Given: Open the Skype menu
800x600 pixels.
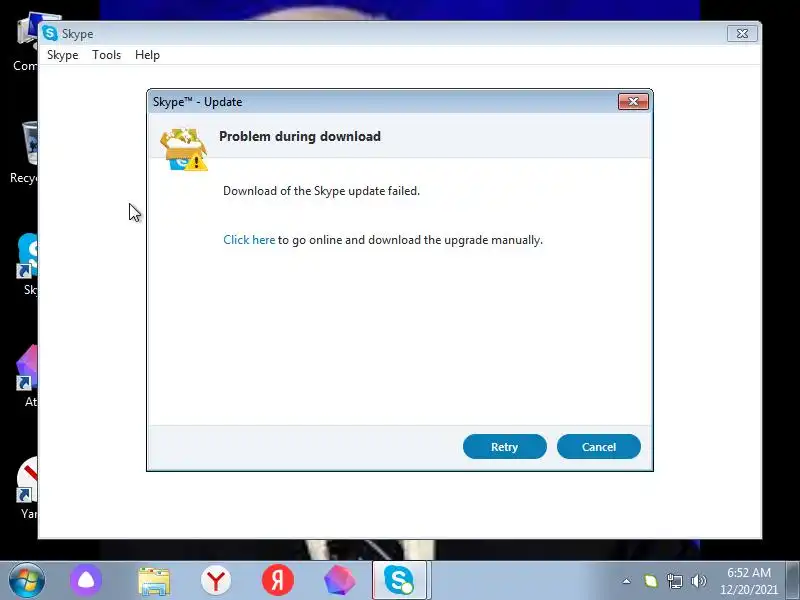Looking at the screenshot, I should click(x=63, y=55).
